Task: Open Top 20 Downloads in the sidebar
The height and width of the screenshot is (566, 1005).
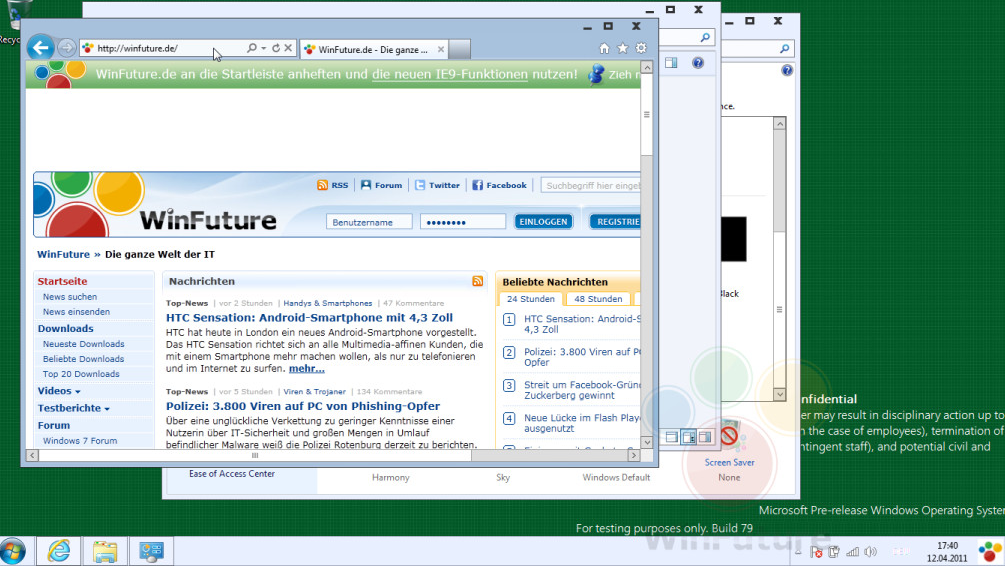Action: [81, 374]
